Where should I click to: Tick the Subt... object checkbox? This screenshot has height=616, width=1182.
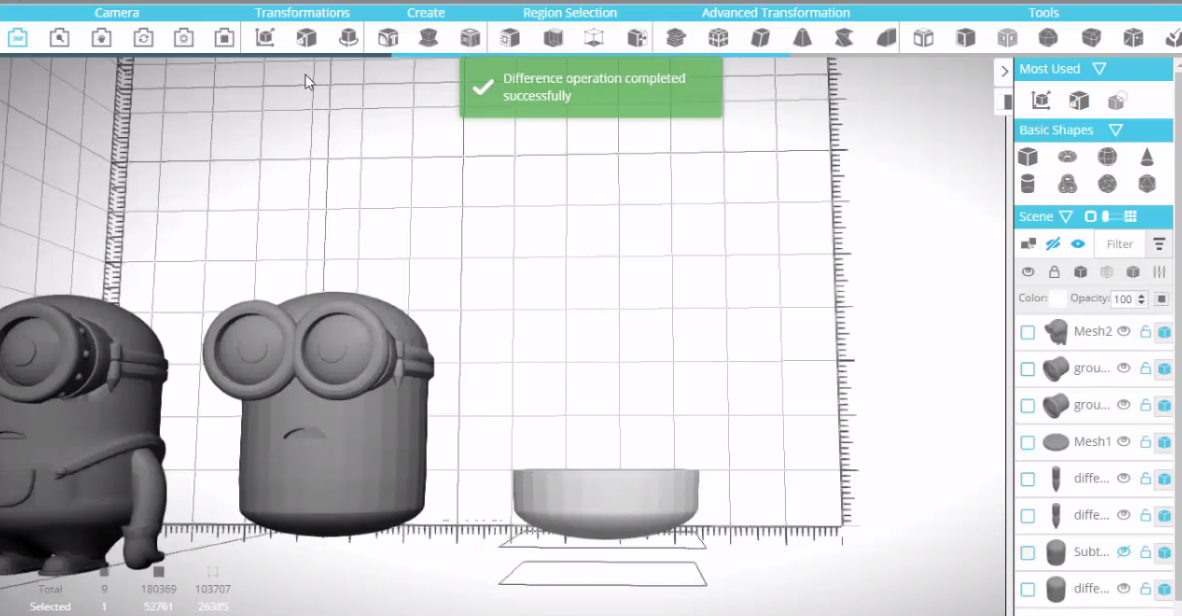coord(1027,553)
